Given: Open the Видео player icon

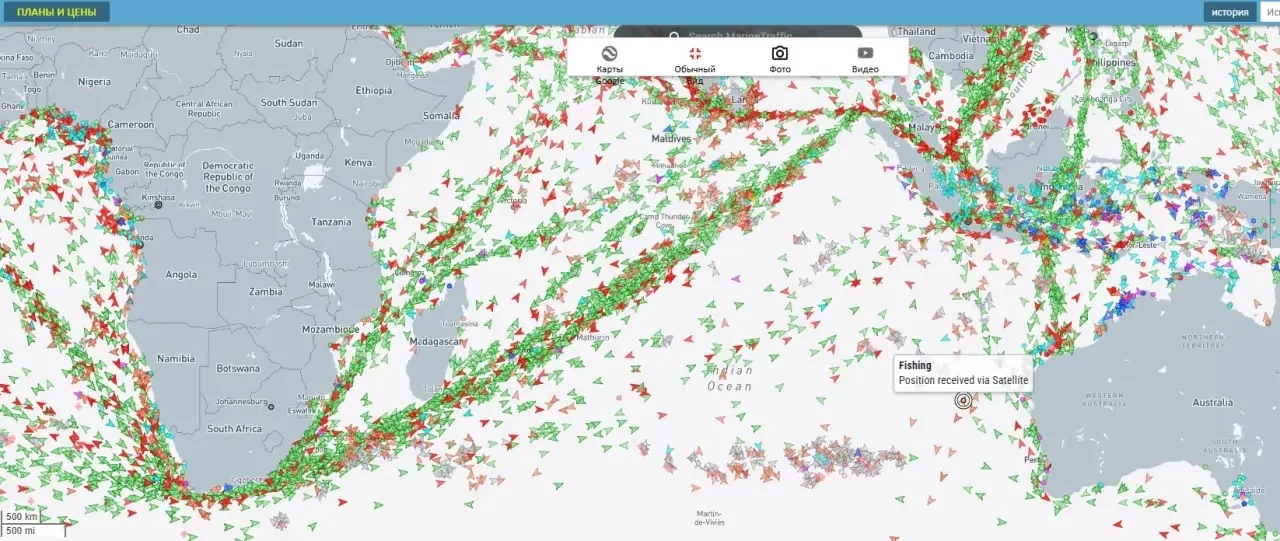Looking at the screenshot, I should tap(865, 54).
